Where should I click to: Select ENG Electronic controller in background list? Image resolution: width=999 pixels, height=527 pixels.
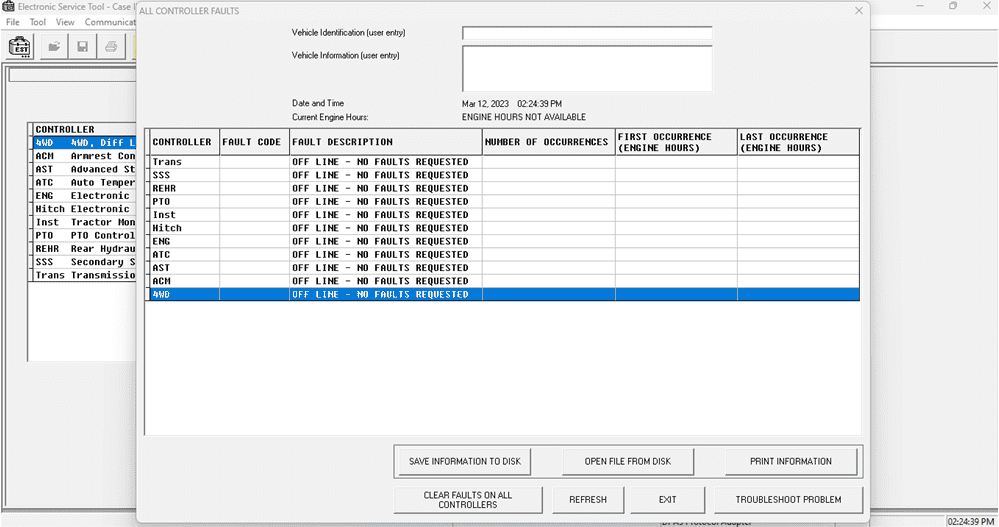(x=84, y=196)
